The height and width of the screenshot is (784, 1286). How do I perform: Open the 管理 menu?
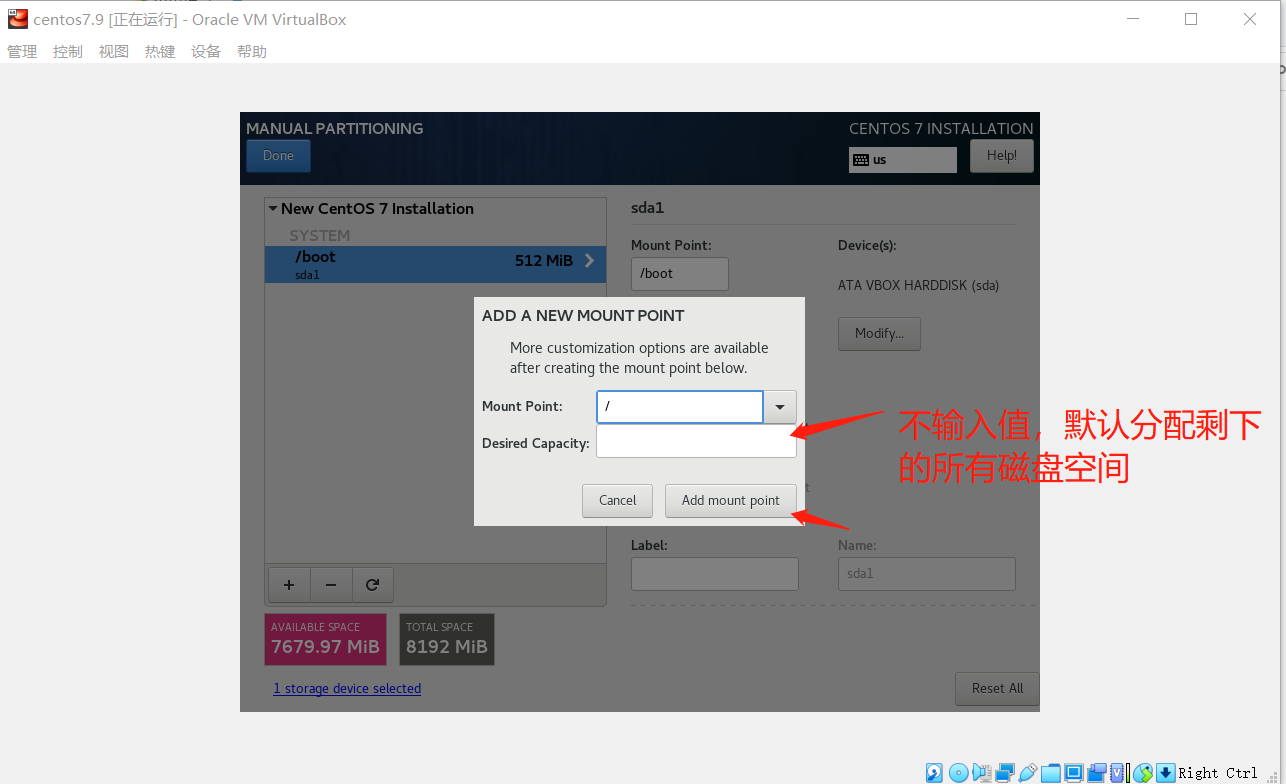[x=22, y=52]
